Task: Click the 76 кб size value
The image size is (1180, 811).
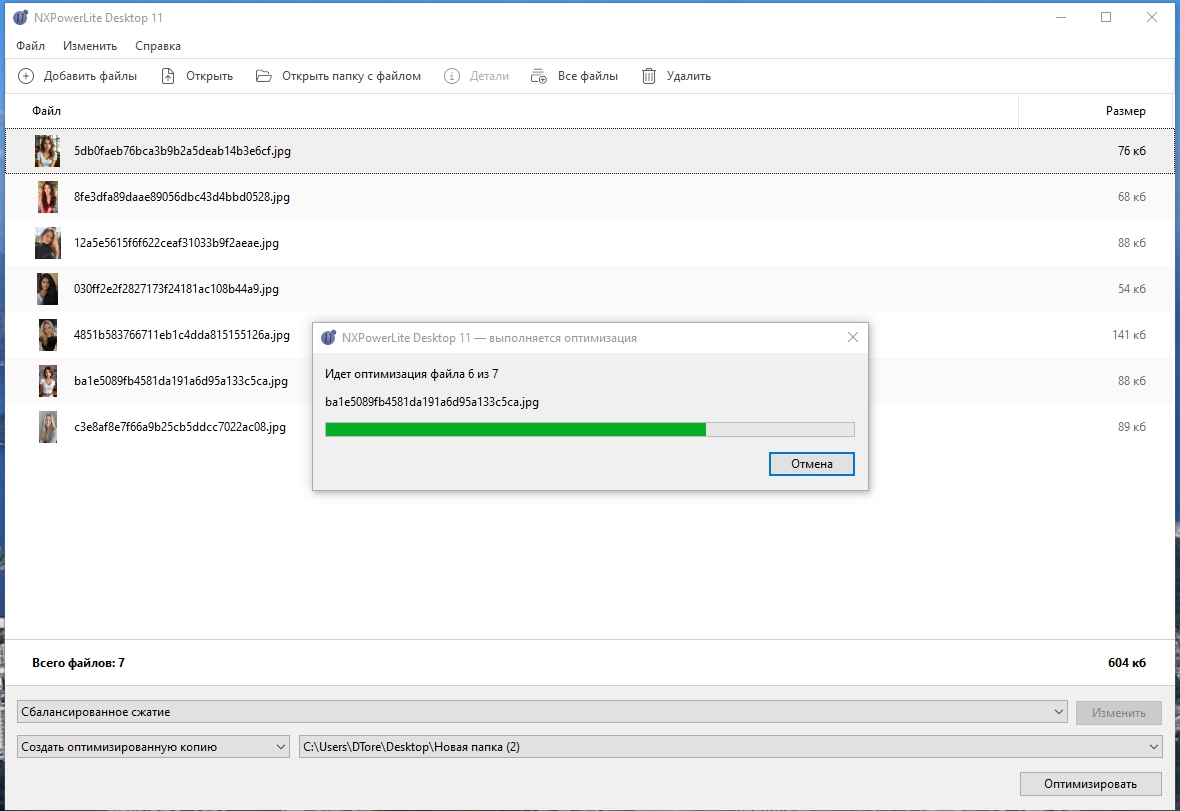Action: tap(1131, 151)
